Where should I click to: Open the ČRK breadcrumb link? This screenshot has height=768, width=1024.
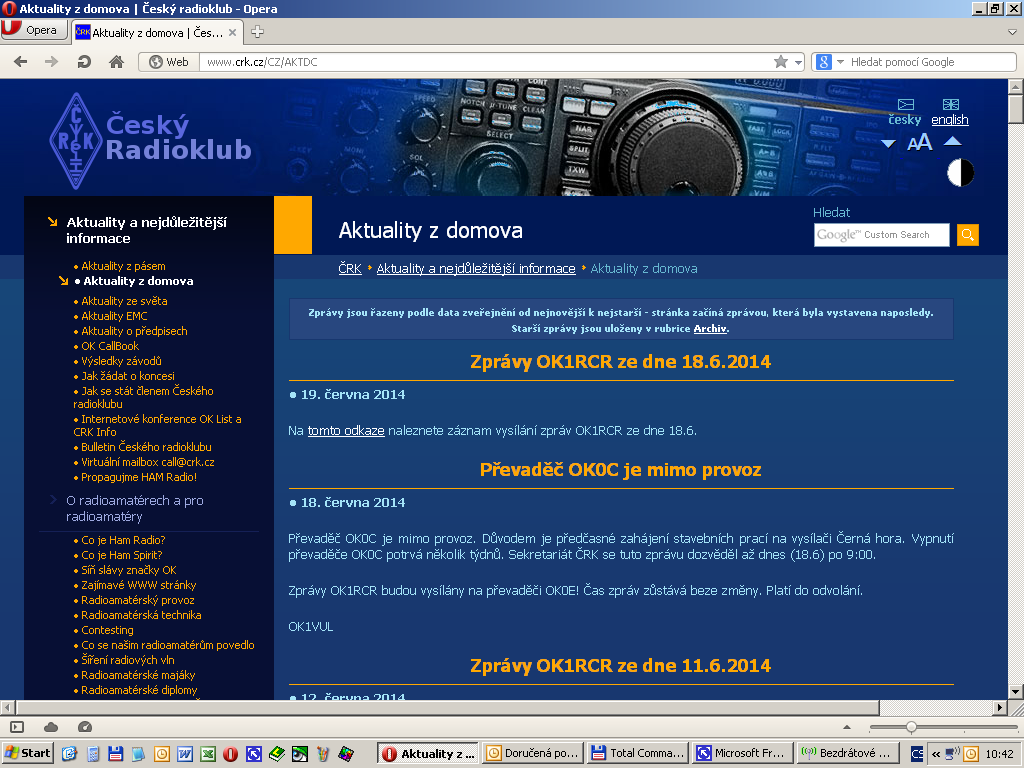(x=349, y=268)
